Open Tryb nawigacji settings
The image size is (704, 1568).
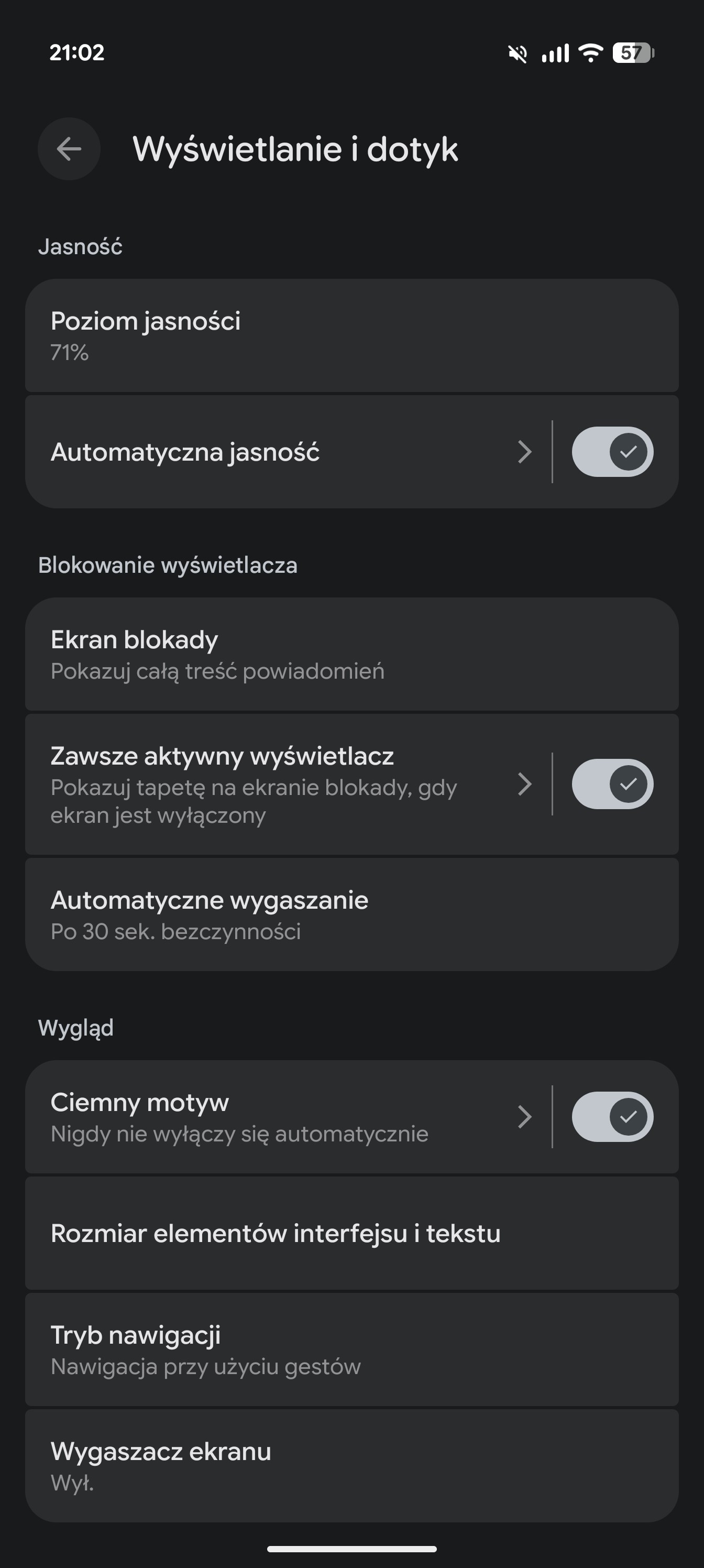pyautogui.click(x=351, y=1349)
